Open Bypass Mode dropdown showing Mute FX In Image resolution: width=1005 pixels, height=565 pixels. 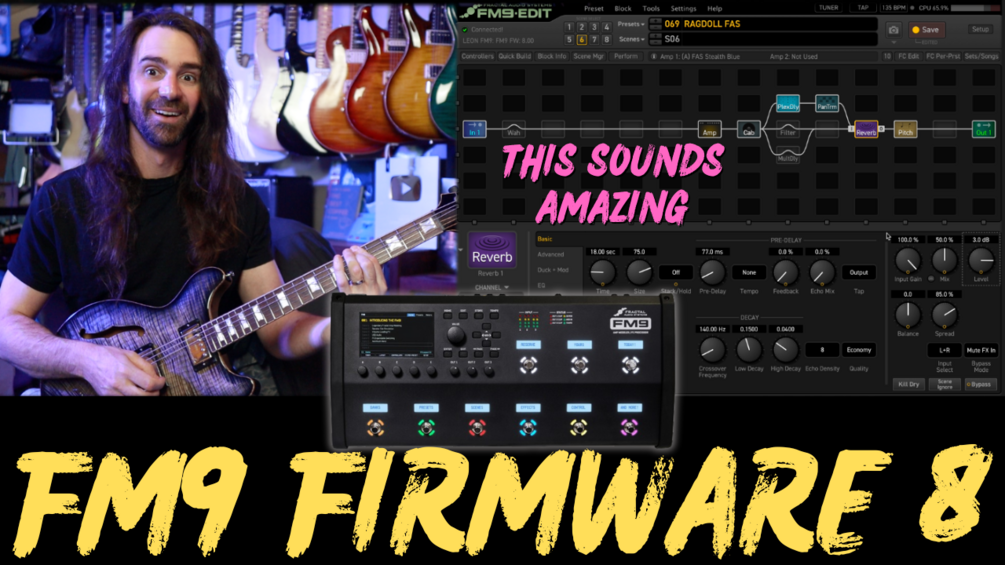981,350
